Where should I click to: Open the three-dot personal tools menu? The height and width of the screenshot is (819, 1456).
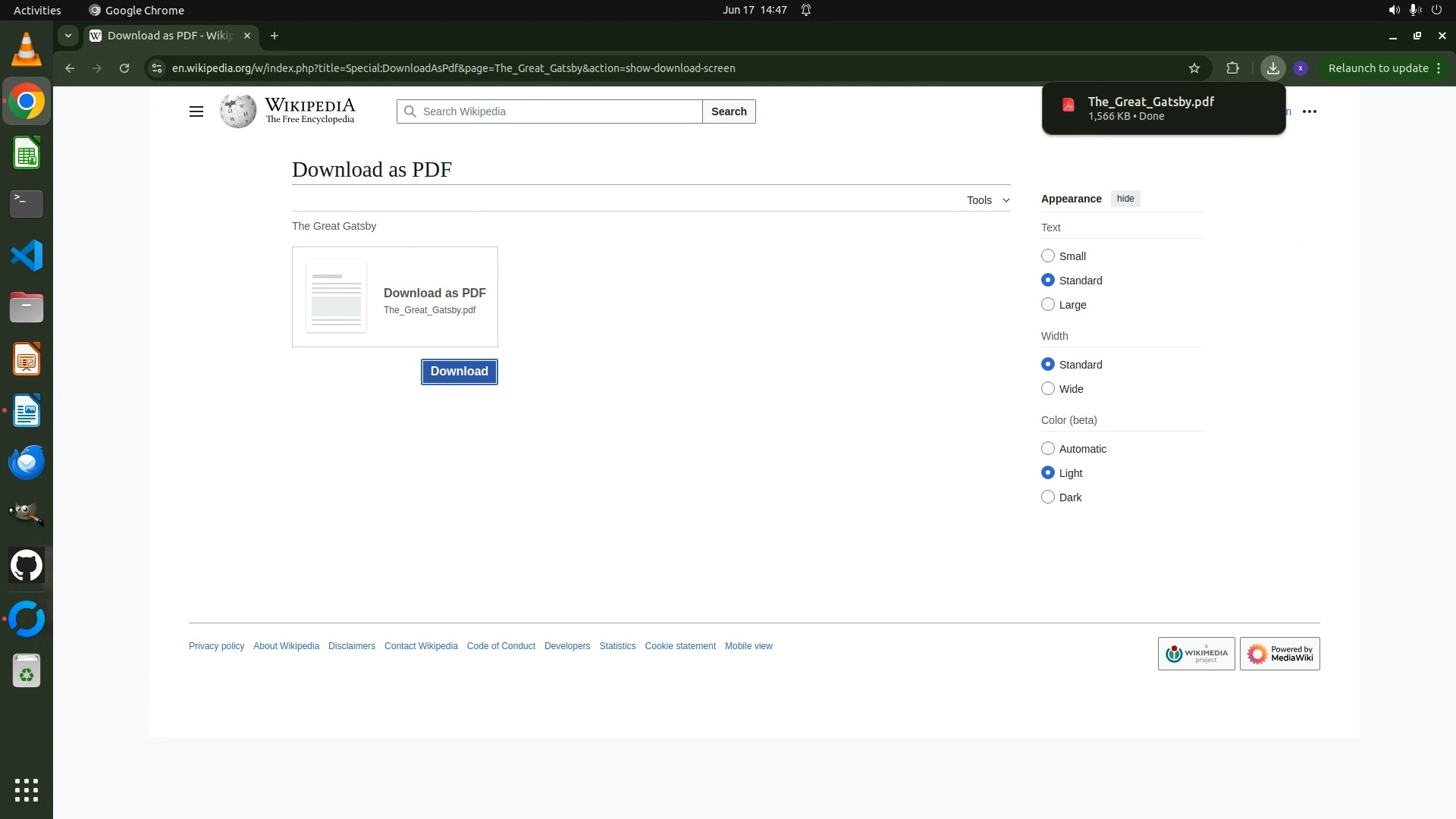tap(1310, 111)
